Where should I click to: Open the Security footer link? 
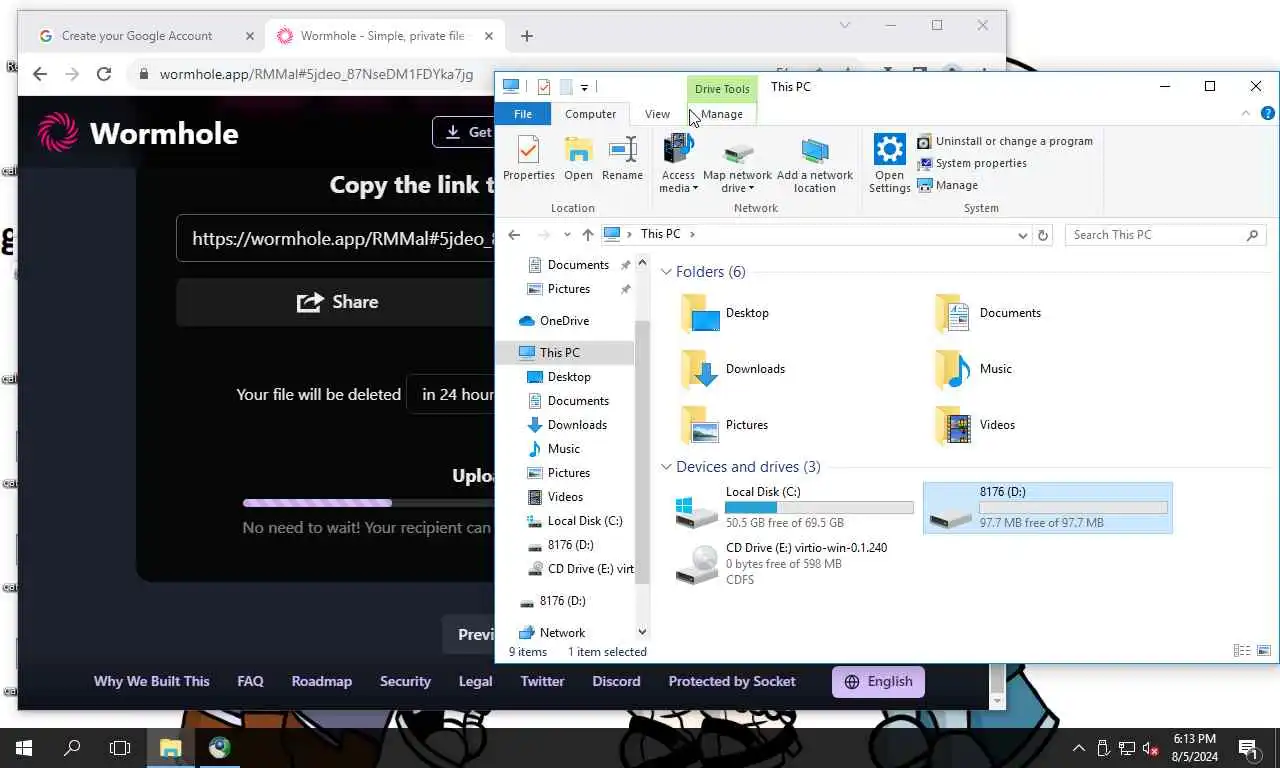(x=405, y=681)
